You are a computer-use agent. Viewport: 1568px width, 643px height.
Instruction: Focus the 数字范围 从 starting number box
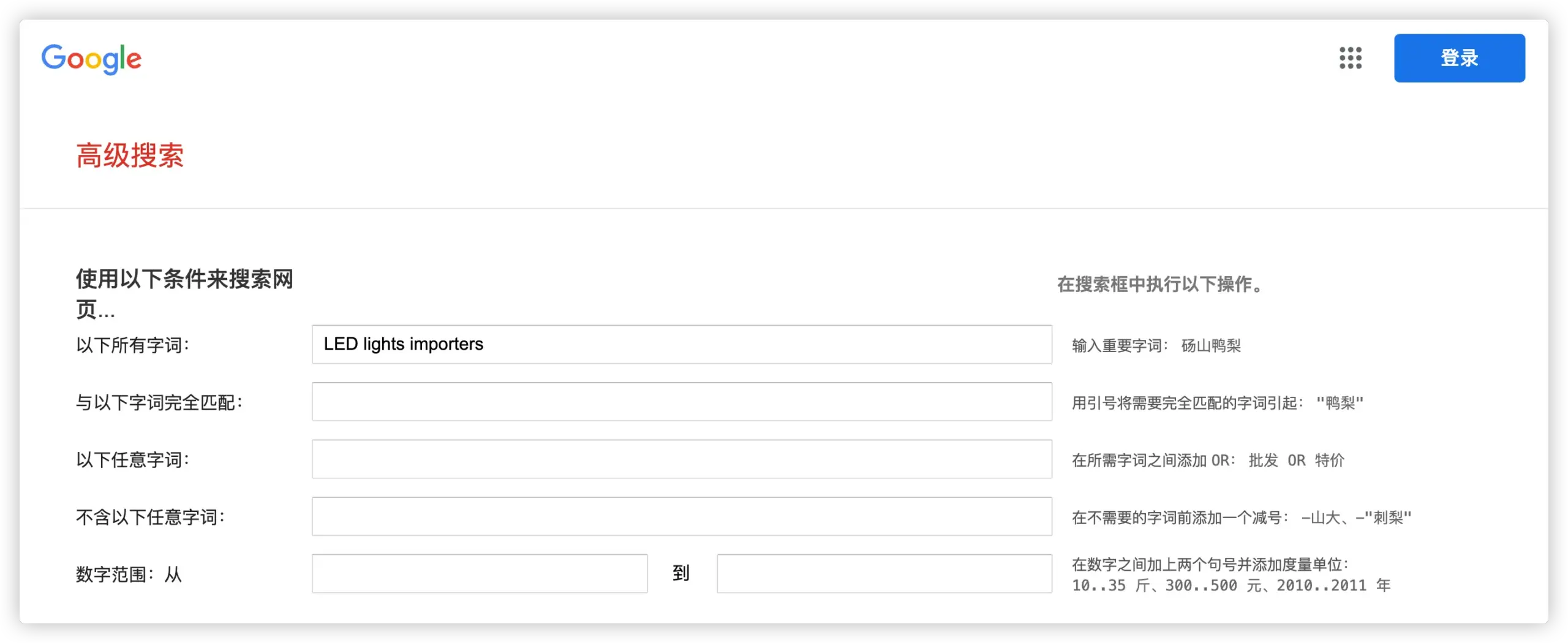[480, 574]
